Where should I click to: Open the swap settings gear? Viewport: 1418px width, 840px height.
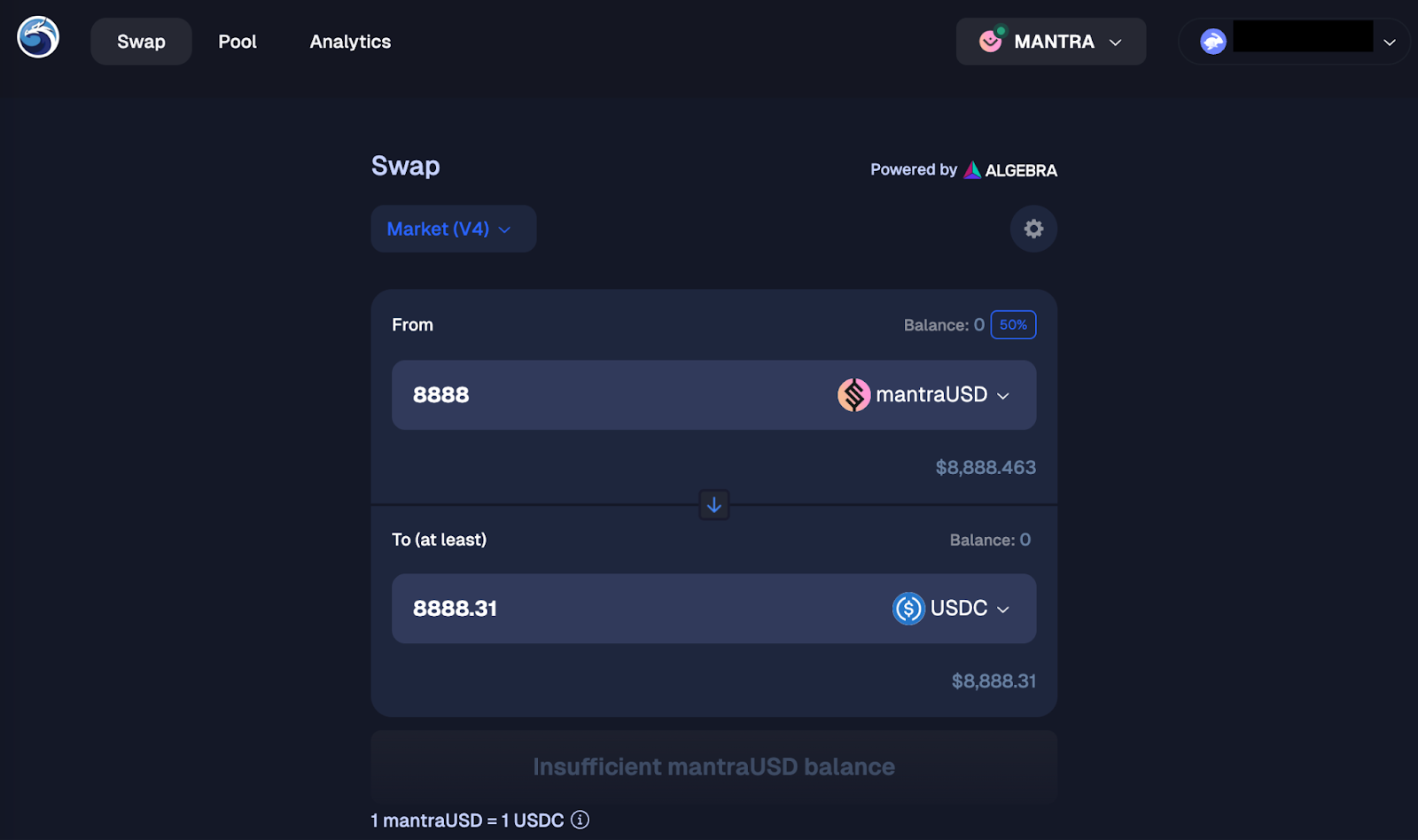pyautogui.click(x=1033, y=229)
